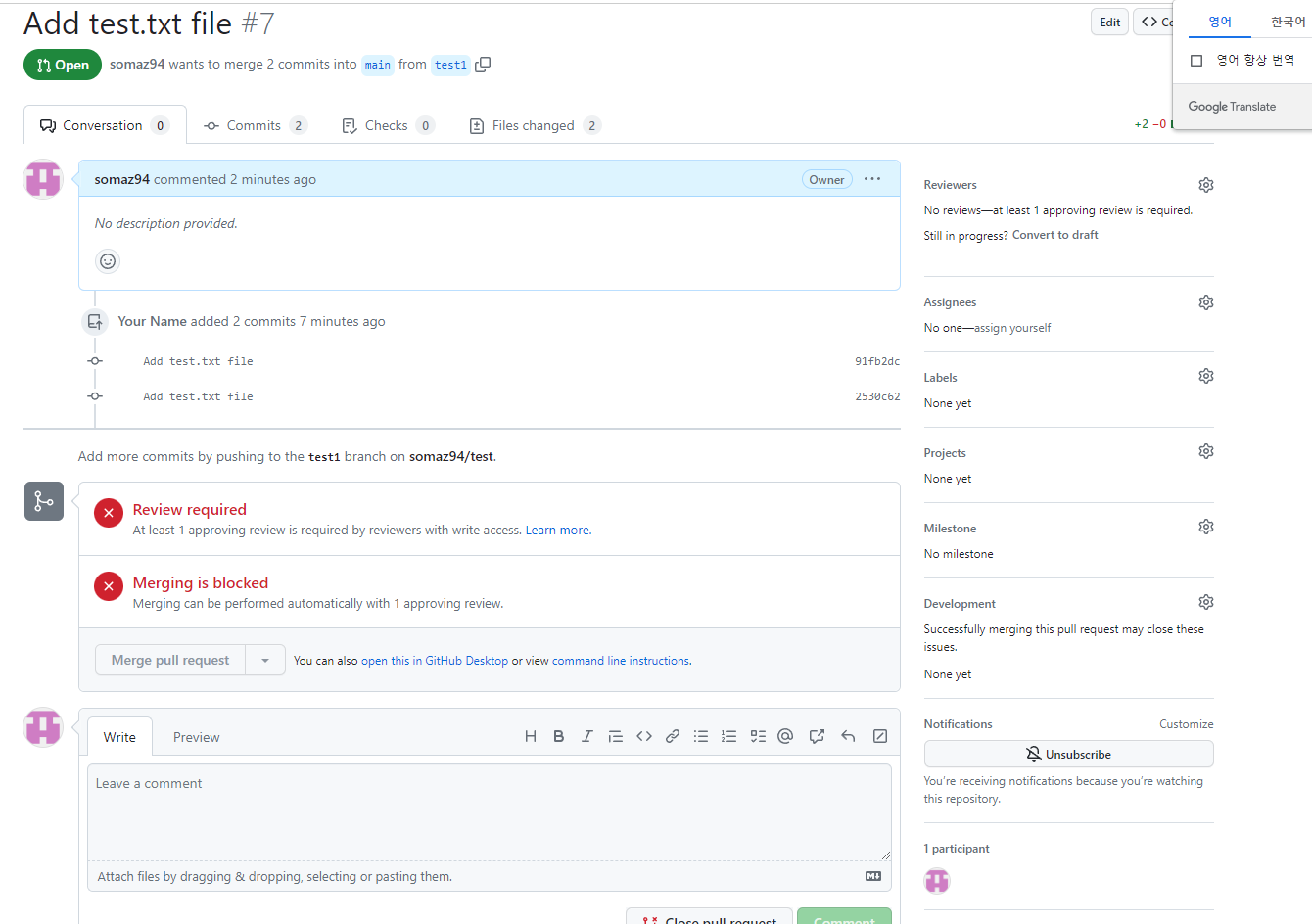1312x924 pixels.
Task: Add a link in the comment editor
Action: point(673,736)
